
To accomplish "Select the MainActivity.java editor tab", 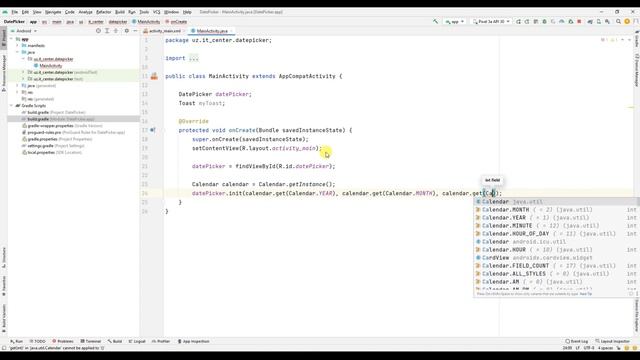I will [x=211, y=31].
